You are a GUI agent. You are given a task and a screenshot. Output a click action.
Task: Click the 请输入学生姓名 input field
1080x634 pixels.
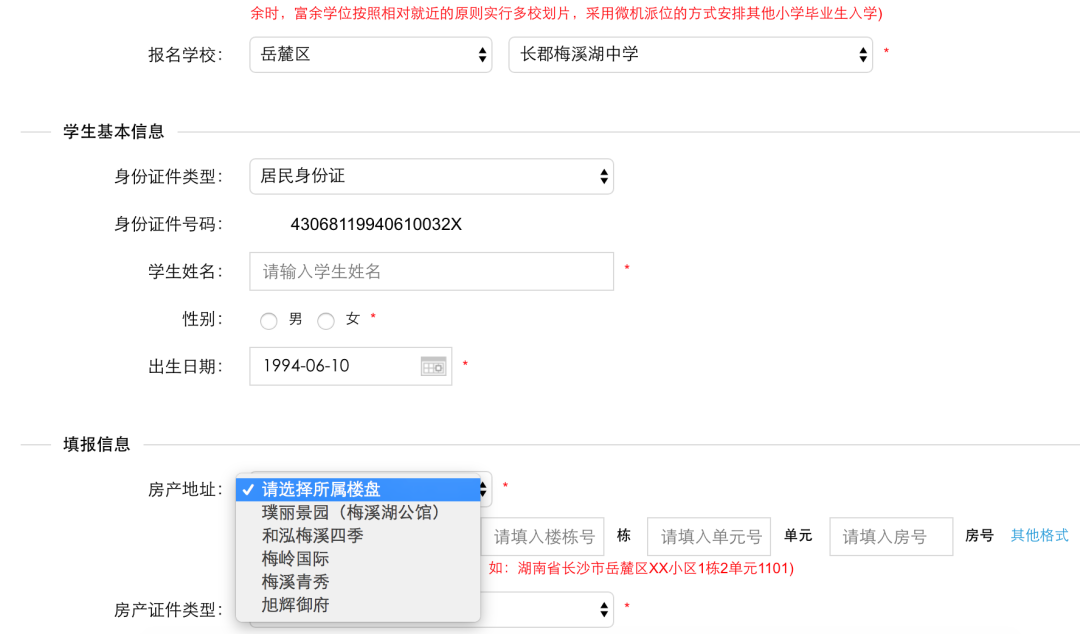coord(430,271)
